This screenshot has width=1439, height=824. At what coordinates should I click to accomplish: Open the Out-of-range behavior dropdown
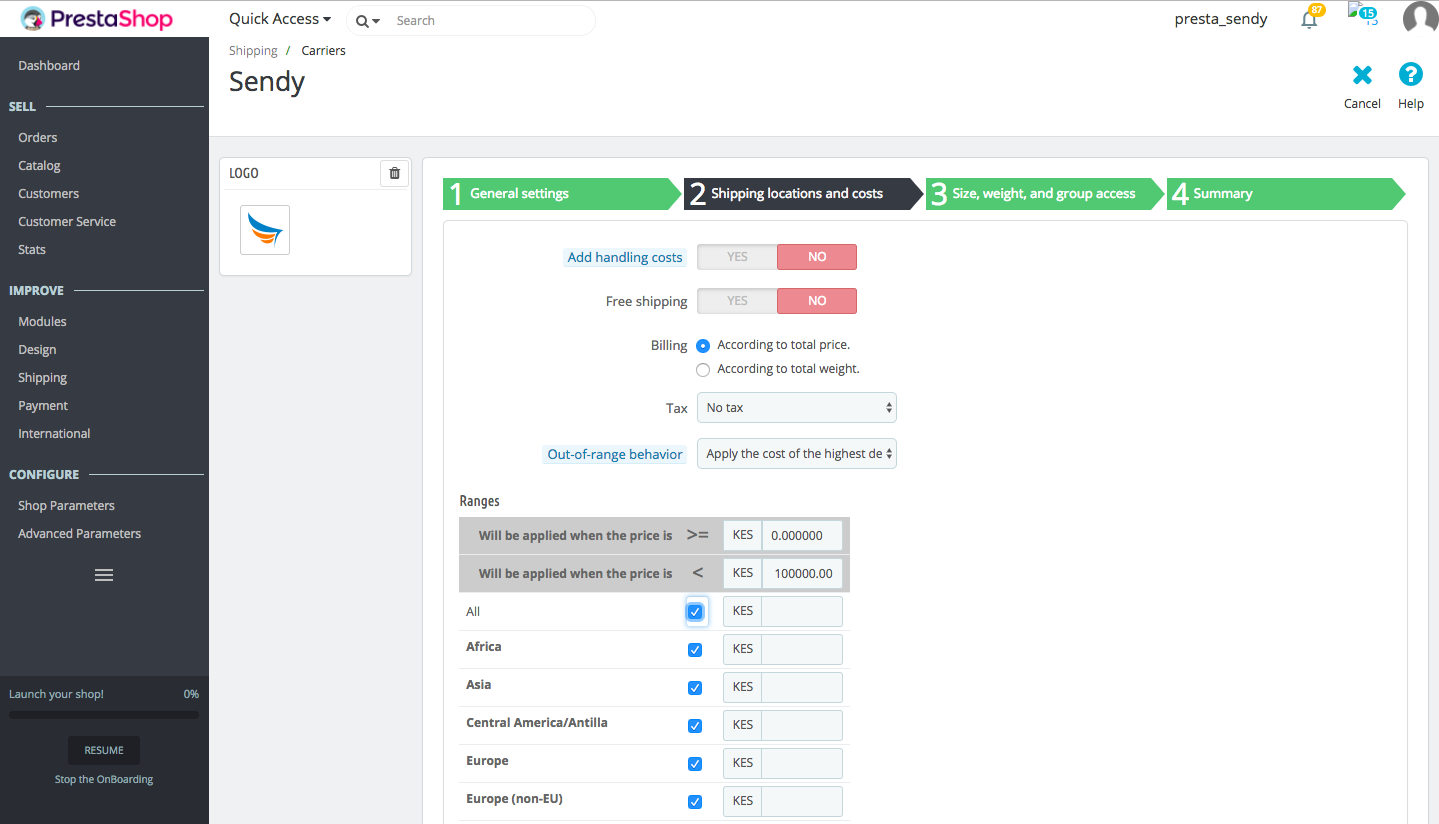tap(797, 454)
